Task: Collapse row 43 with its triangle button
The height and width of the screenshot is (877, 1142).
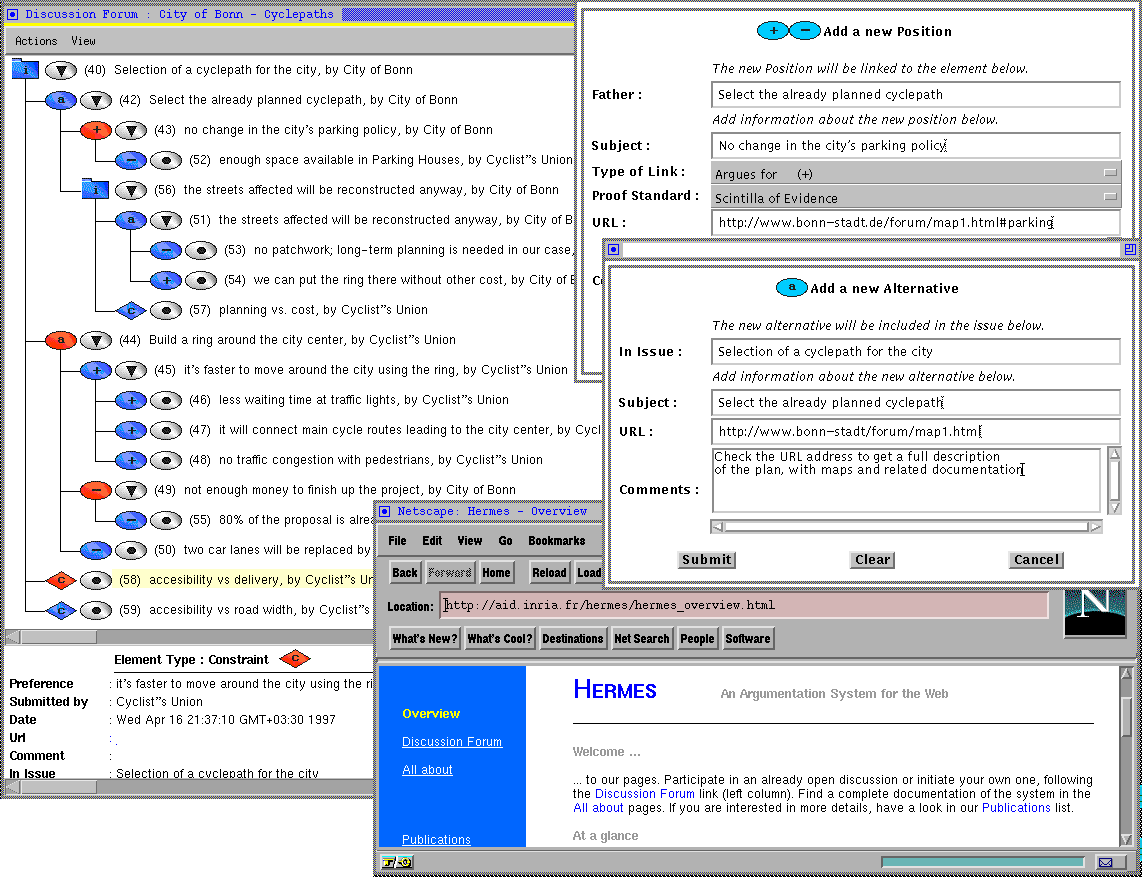Action: [x=131, y=130]
